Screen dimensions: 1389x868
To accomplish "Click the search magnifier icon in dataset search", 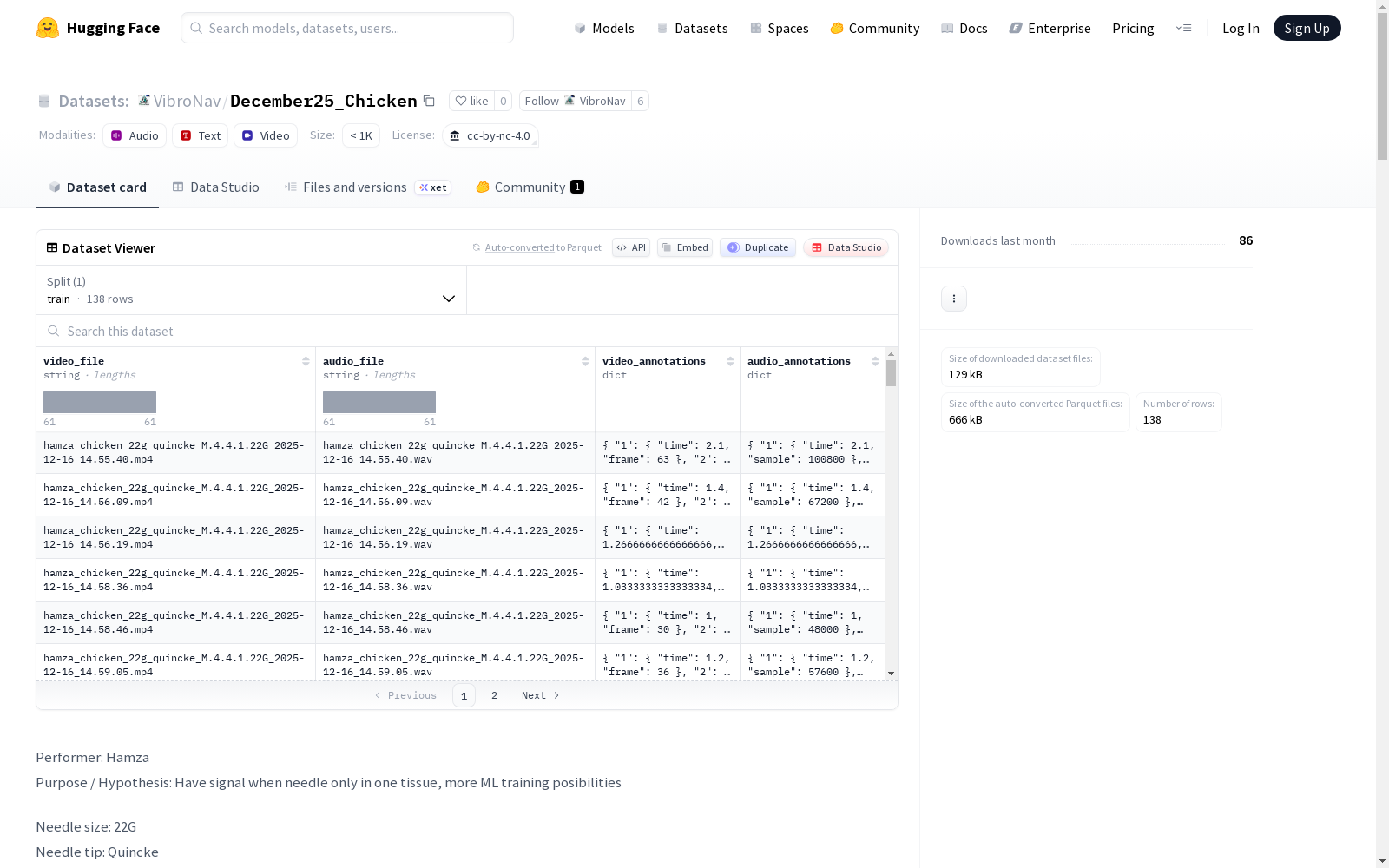I will click(54, 331).
